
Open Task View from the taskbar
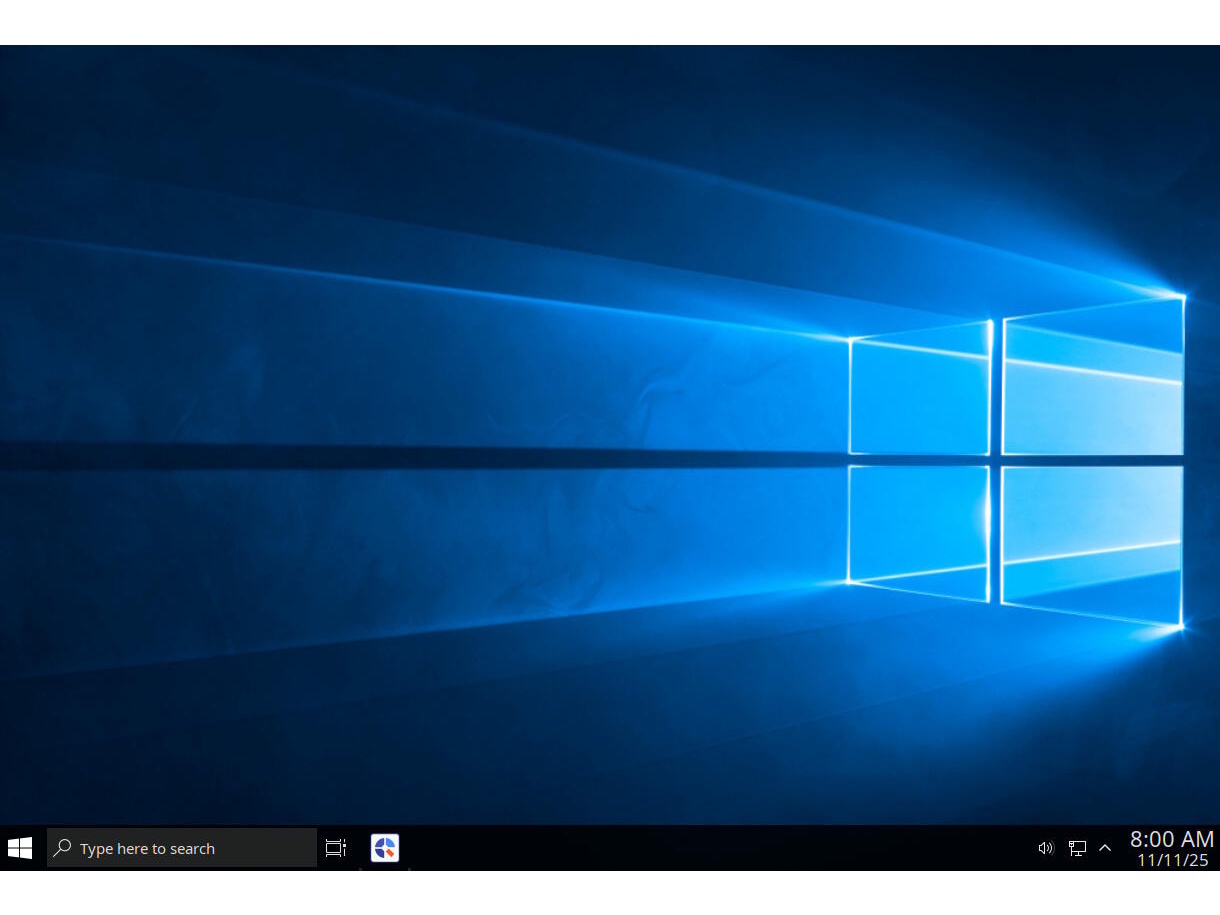(335, 847)
